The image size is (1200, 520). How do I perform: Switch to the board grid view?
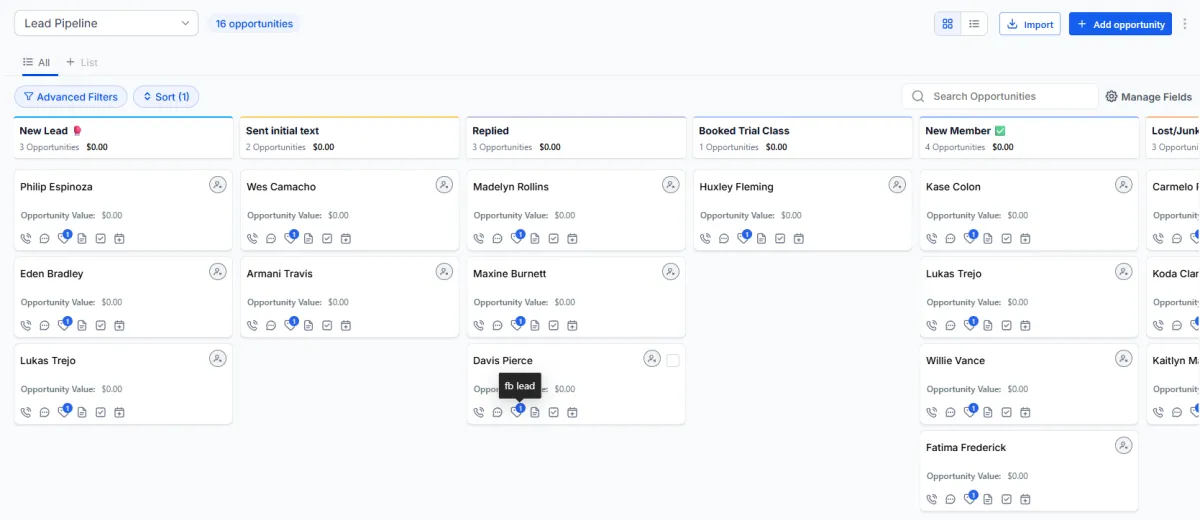click(x=947, y=24)
